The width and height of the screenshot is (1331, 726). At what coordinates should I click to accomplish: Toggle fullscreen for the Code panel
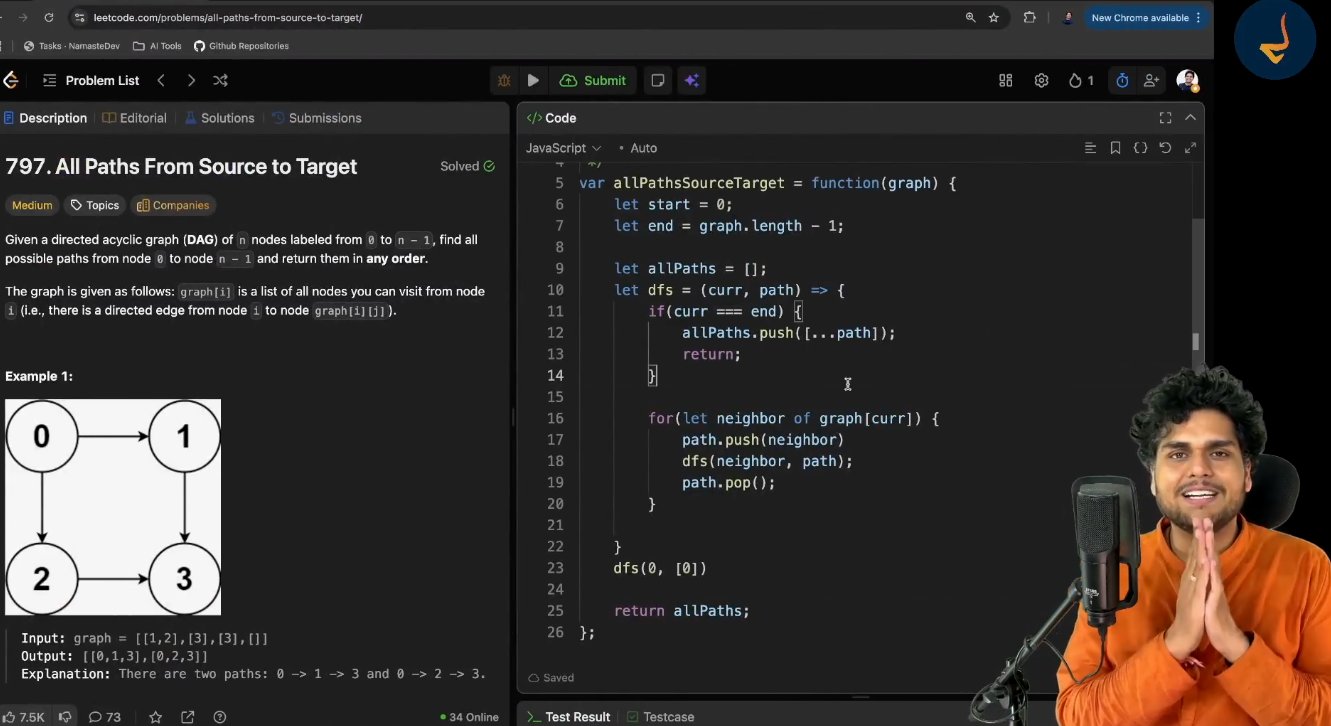click(x=1165, y=118)
